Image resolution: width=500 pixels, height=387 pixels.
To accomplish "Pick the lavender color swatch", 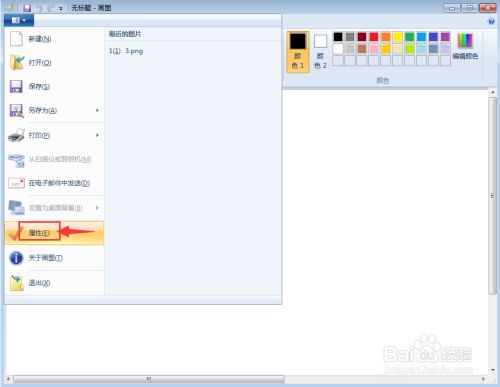I will click(445, 49).
